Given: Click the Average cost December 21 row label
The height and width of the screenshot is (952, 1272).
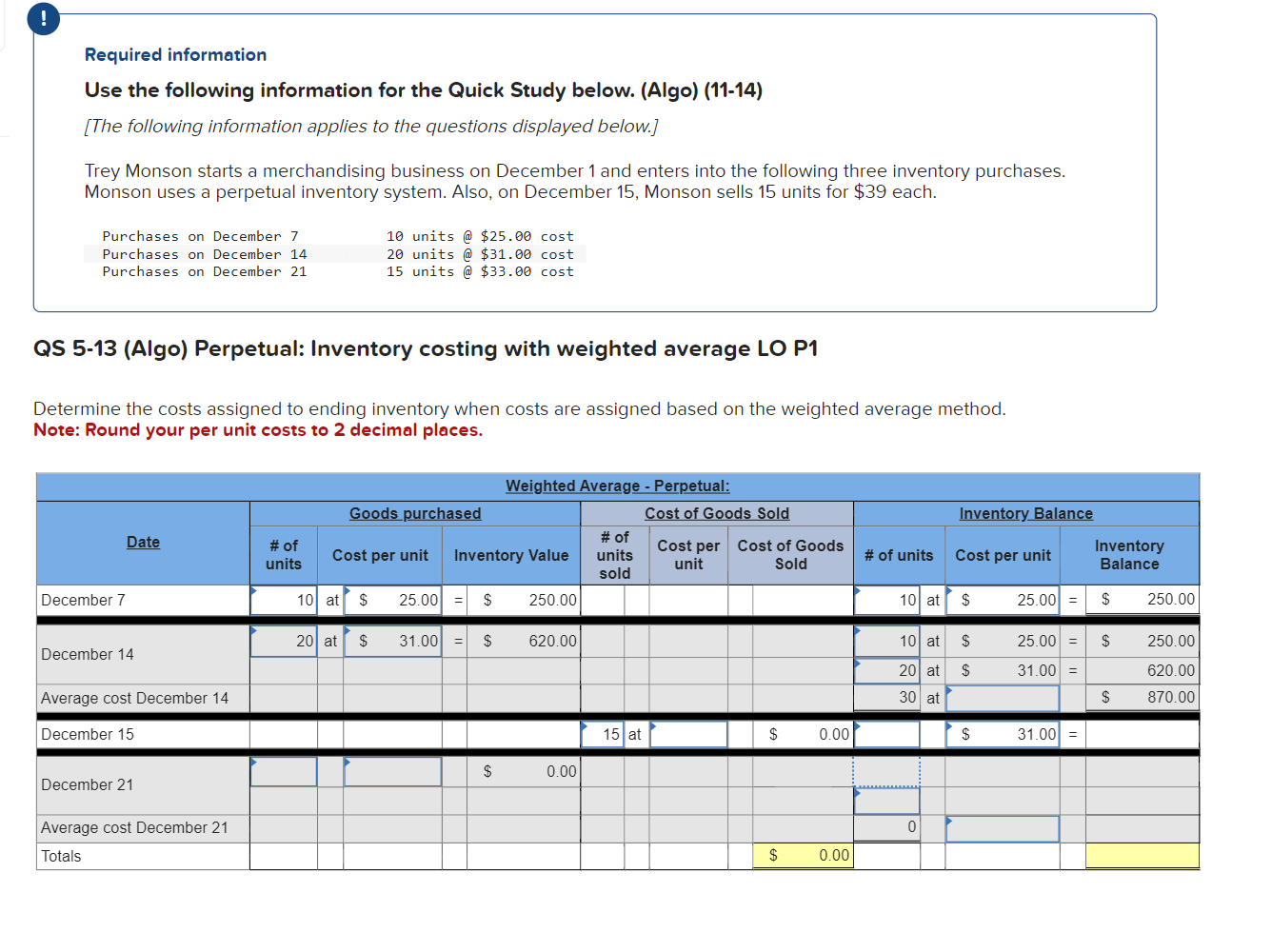Looking at the screenshot, I should tap(134, 827).
